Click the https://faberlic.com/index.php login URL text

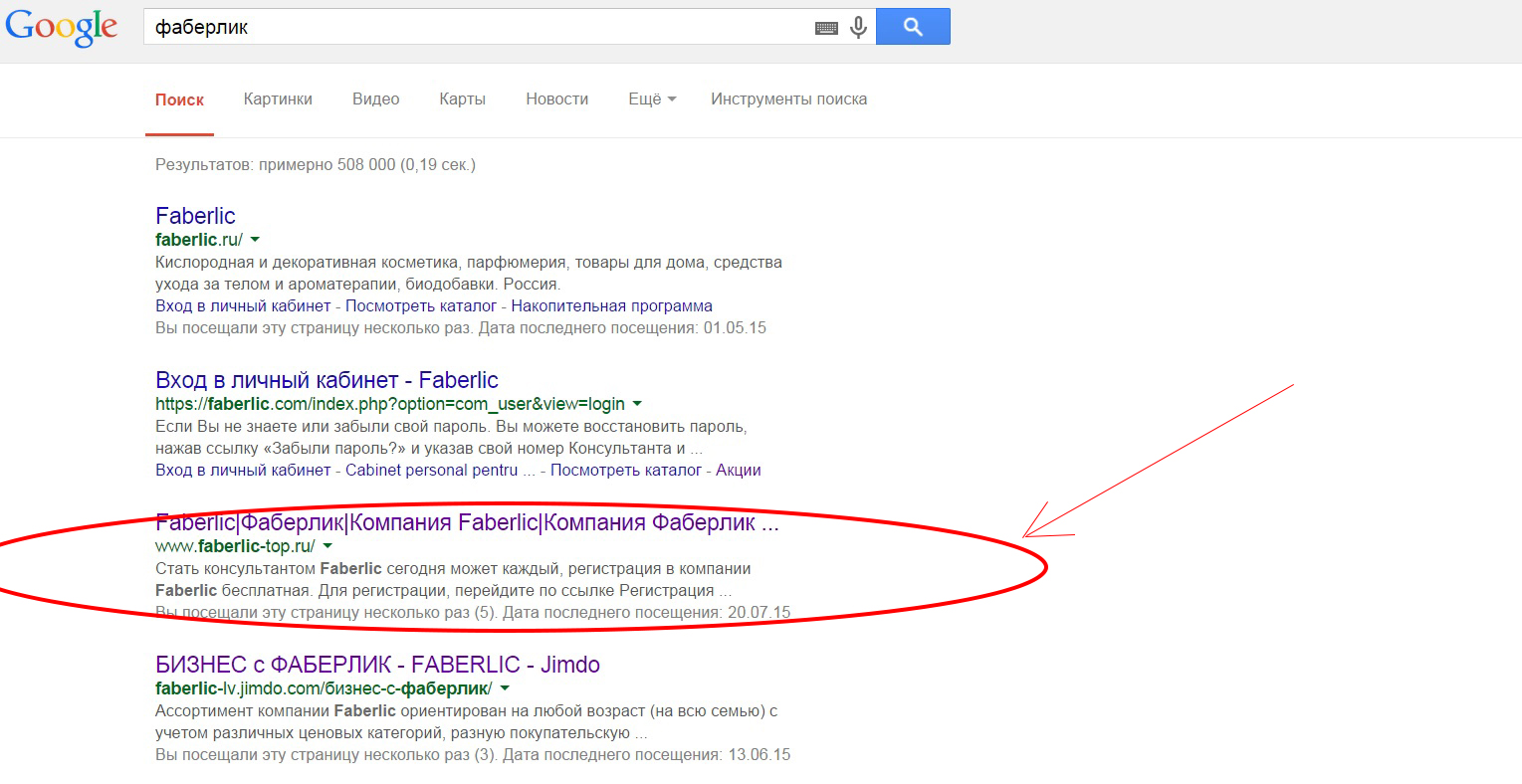pos(390,404)
